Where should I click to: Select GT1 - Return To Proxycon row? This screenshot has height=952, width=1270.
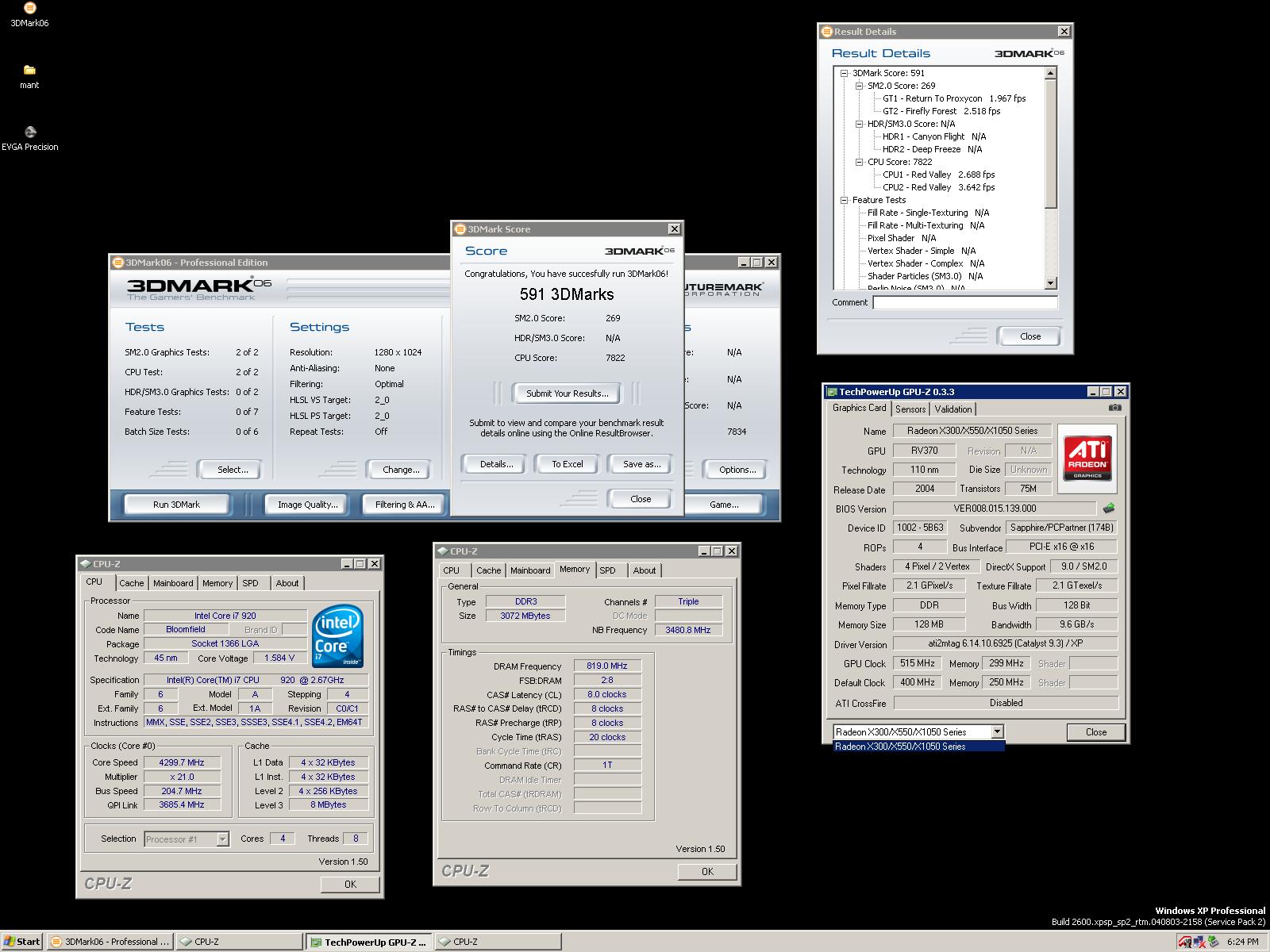click(x=954, y=98)
